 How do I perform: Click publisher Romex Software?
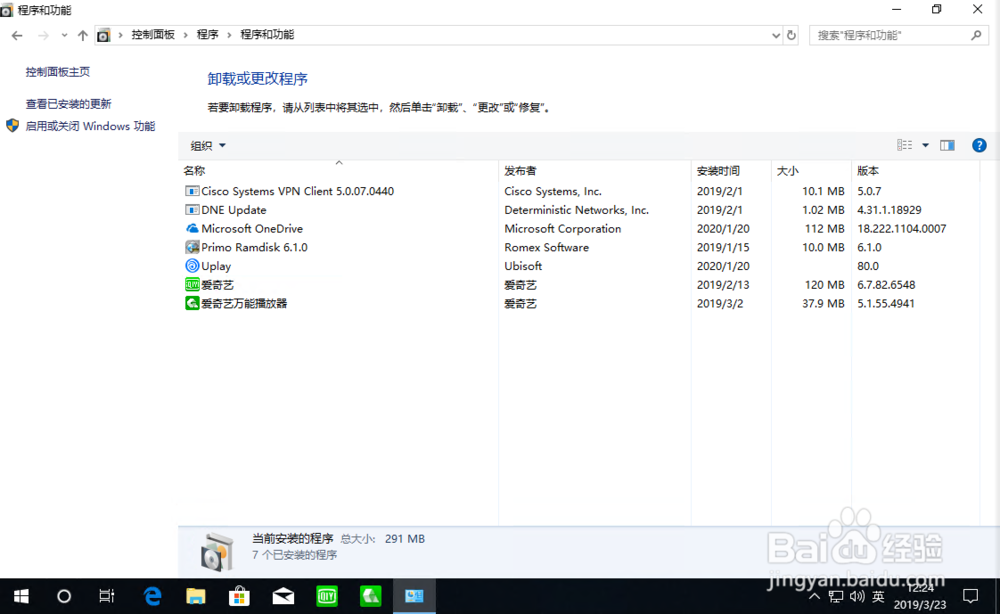point(546,247)
